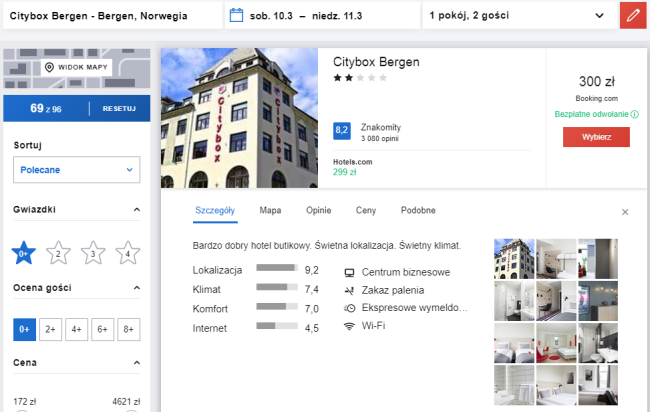The height and width of the screenshot is (412, 650).
Task: Select the 2+ guest rating filter
Action: pyautogui.click(x=51, y=330)
